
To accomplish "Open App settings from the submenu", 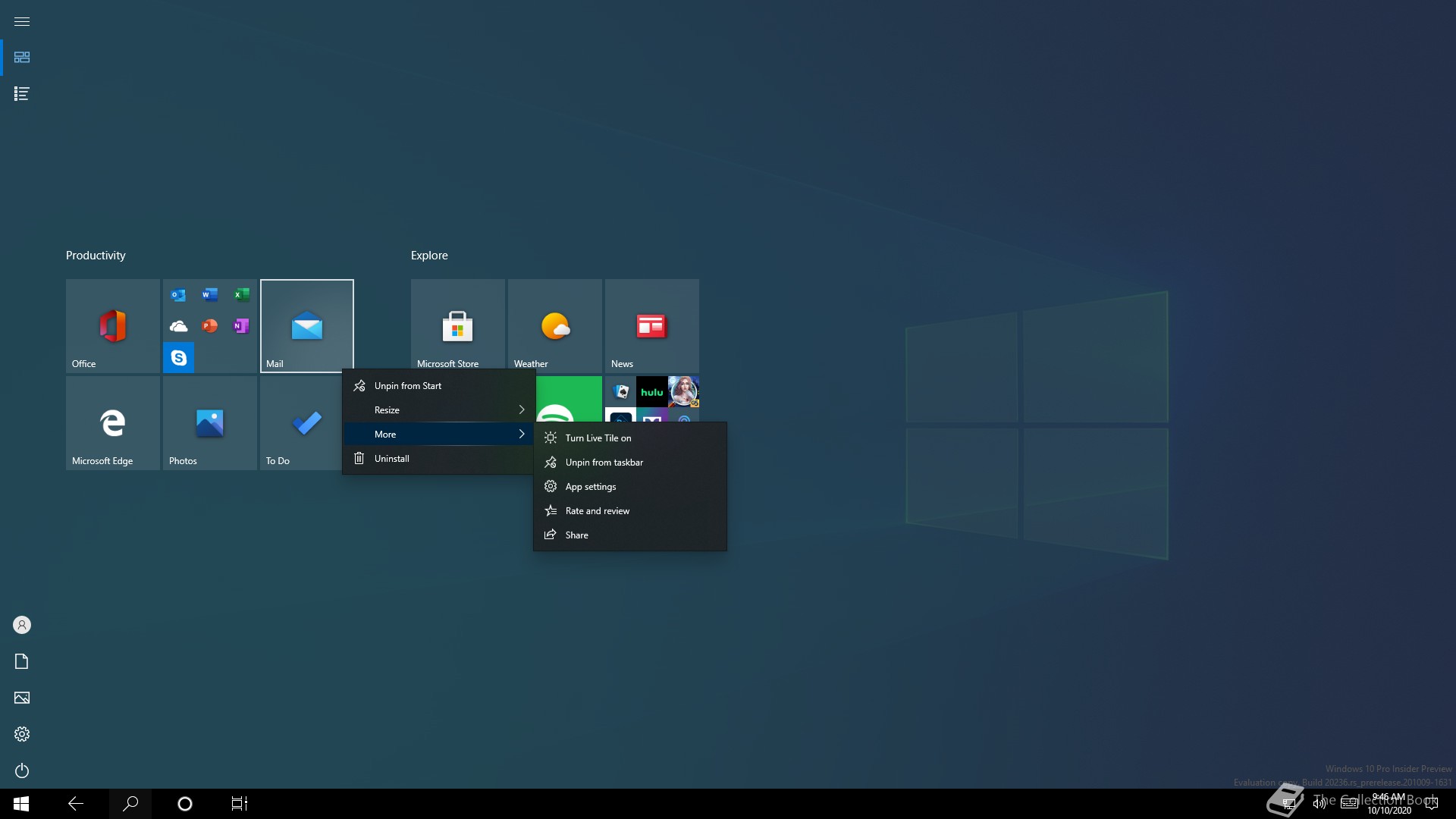I will [x=630, y=487].
